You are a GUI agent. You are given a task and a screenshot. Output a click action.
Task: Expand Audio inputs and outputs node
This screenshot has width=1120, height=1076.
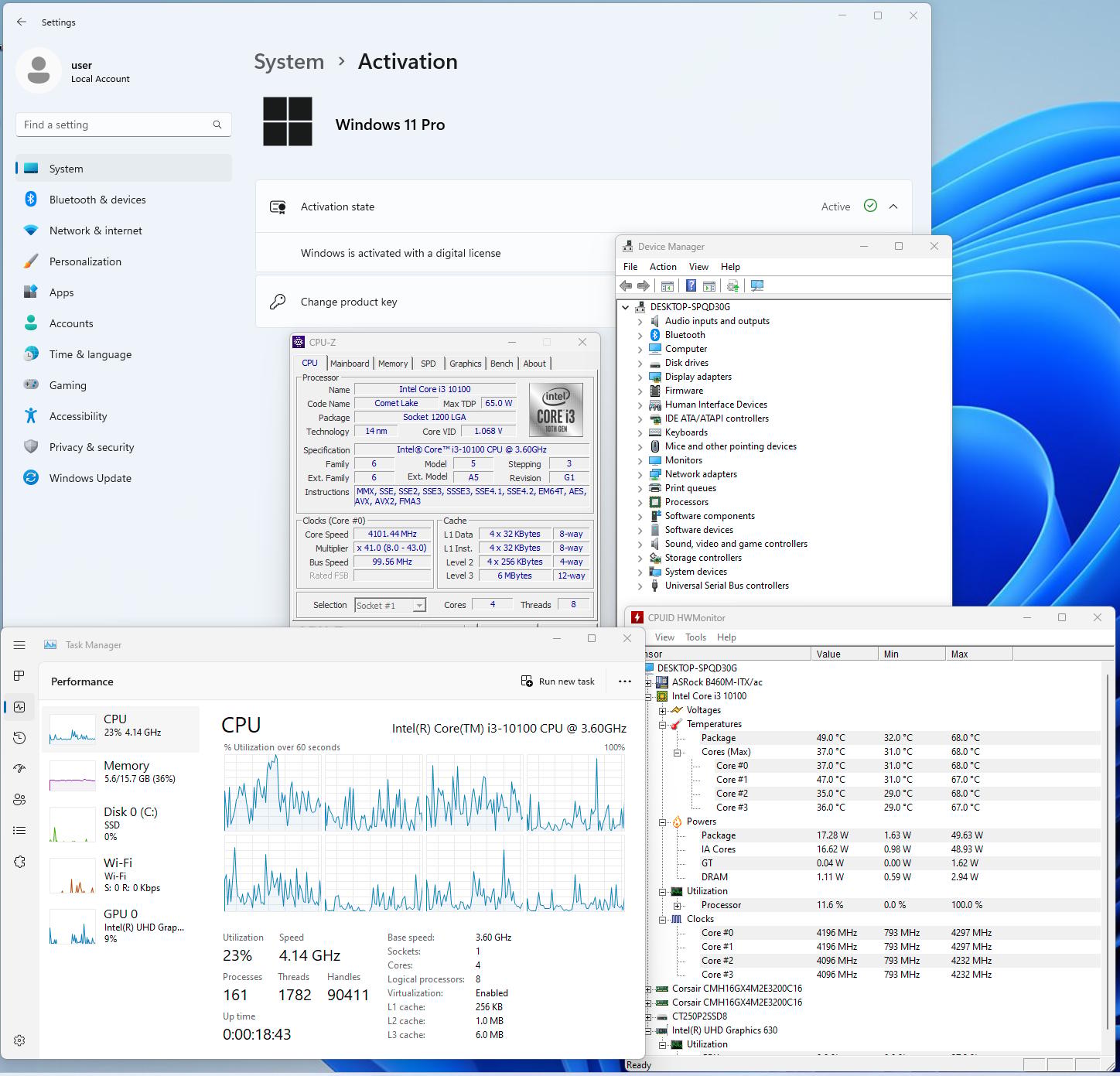tap(640, 321)
